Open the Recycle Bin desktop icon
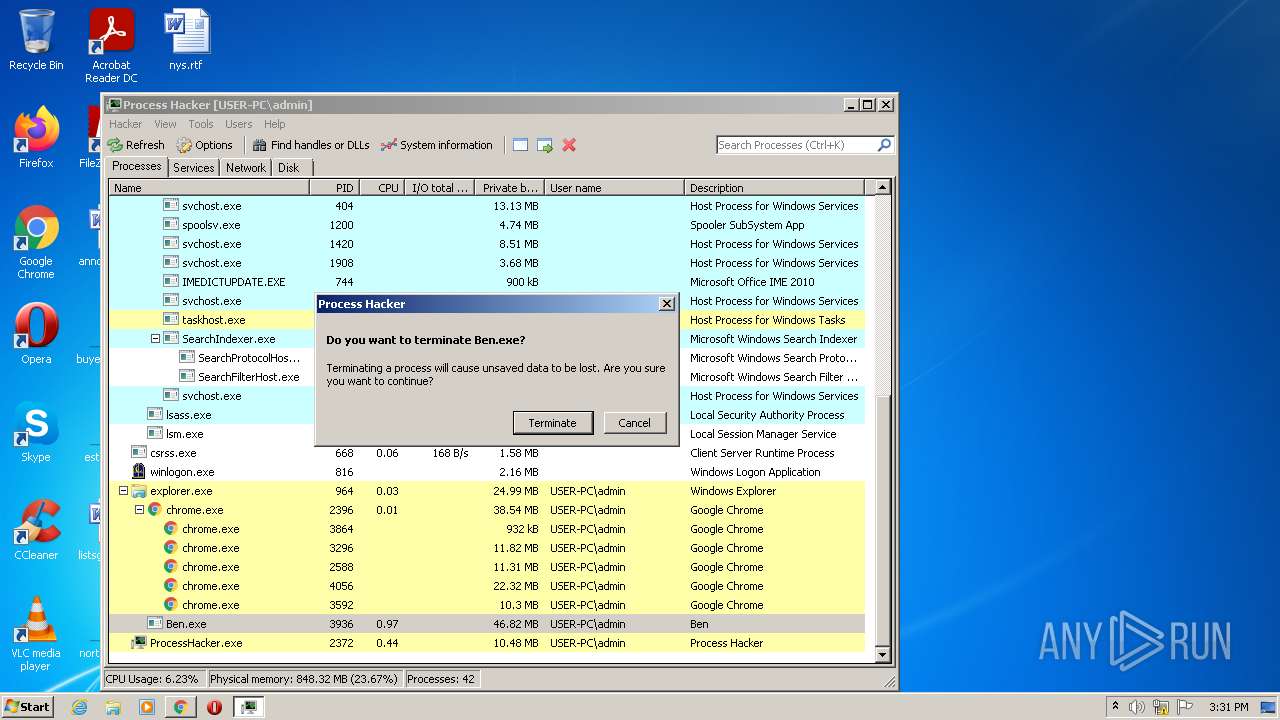This screenshot has width=1280, height=720. 36,41
